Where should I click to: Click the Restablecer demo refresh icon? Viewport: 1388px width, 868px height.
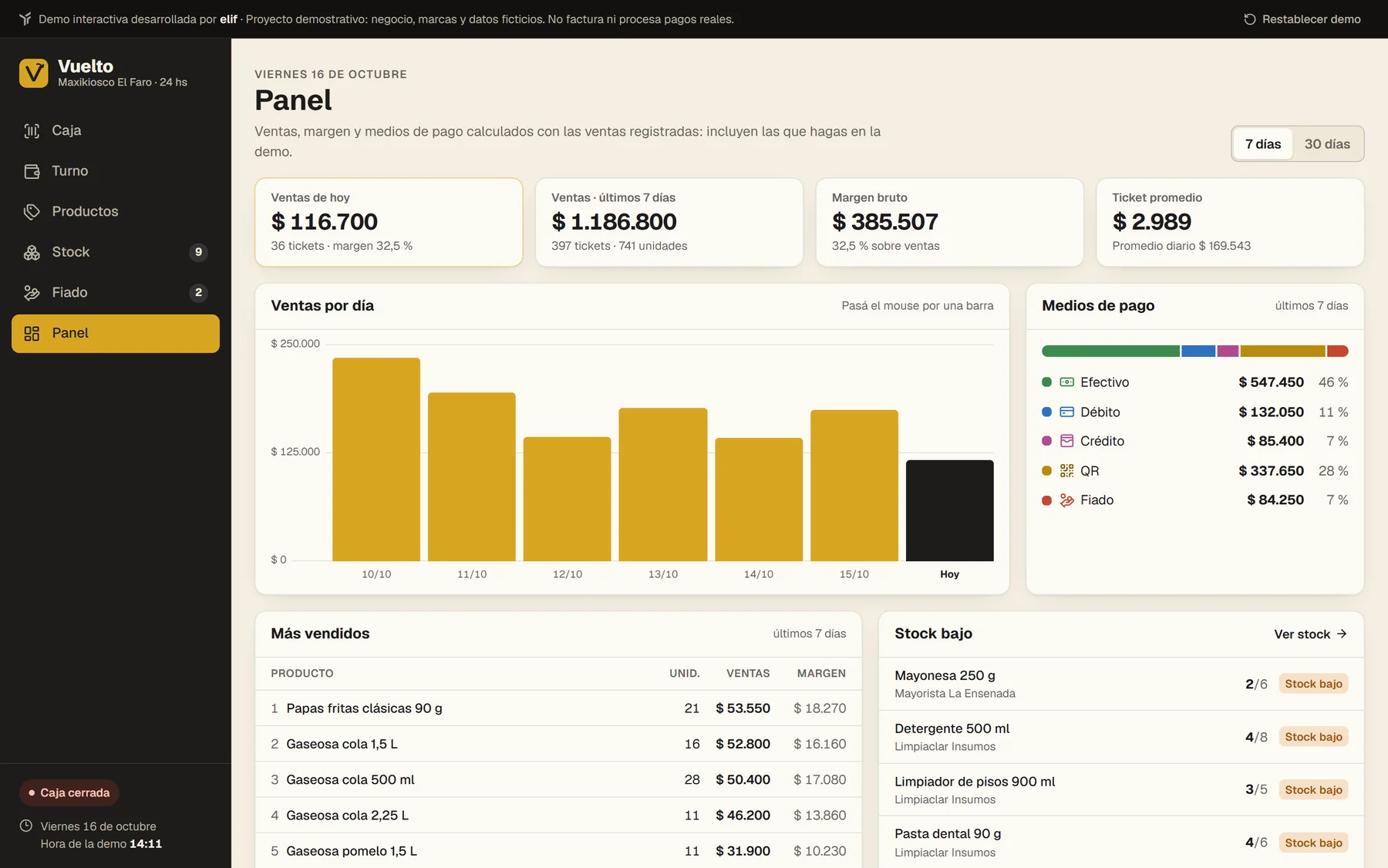pyautogui.click(x=1250, y=19)
